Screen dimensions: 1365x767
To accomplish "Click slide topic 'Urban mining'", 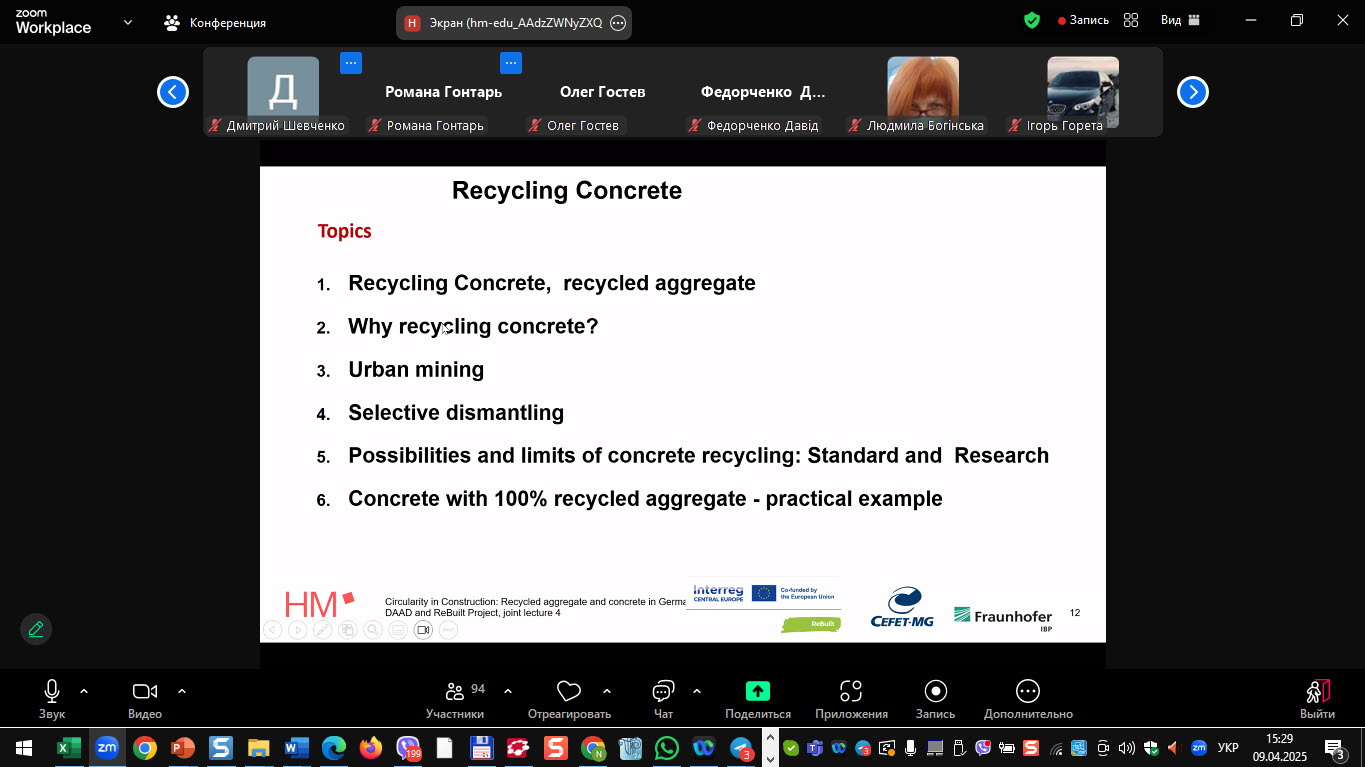I will [416, 370].
